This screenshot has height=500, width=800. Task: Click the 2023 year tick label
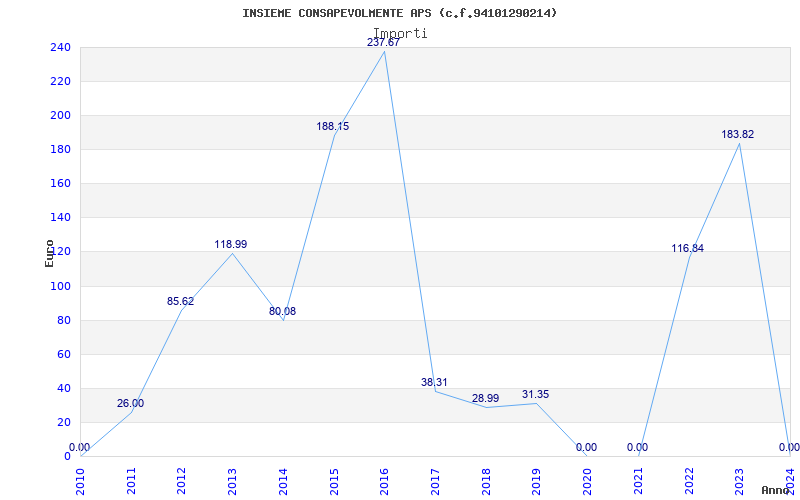tap(739, 481)
